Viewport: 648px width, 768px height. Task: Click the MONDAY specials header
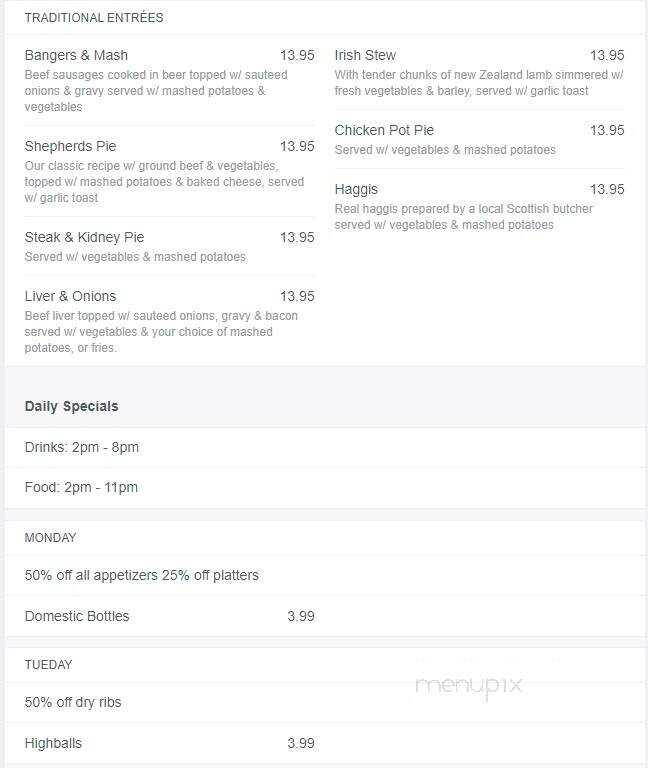click(x=50, y=538)
